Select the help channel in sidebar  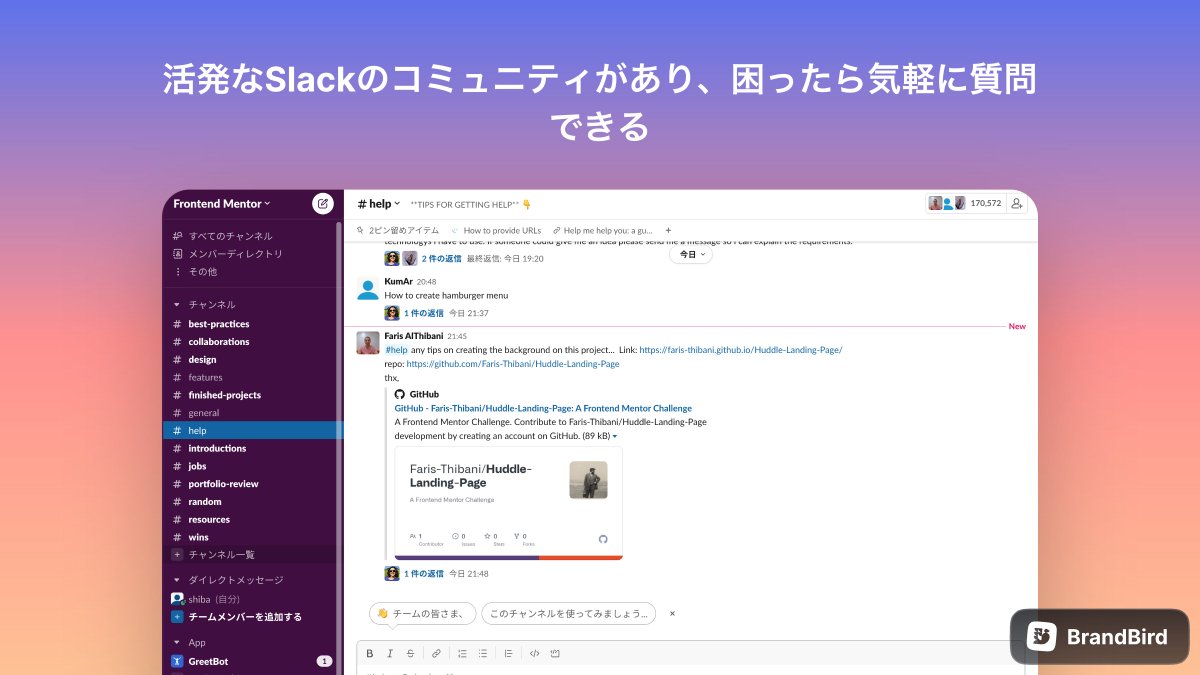[x=252, y=431]
